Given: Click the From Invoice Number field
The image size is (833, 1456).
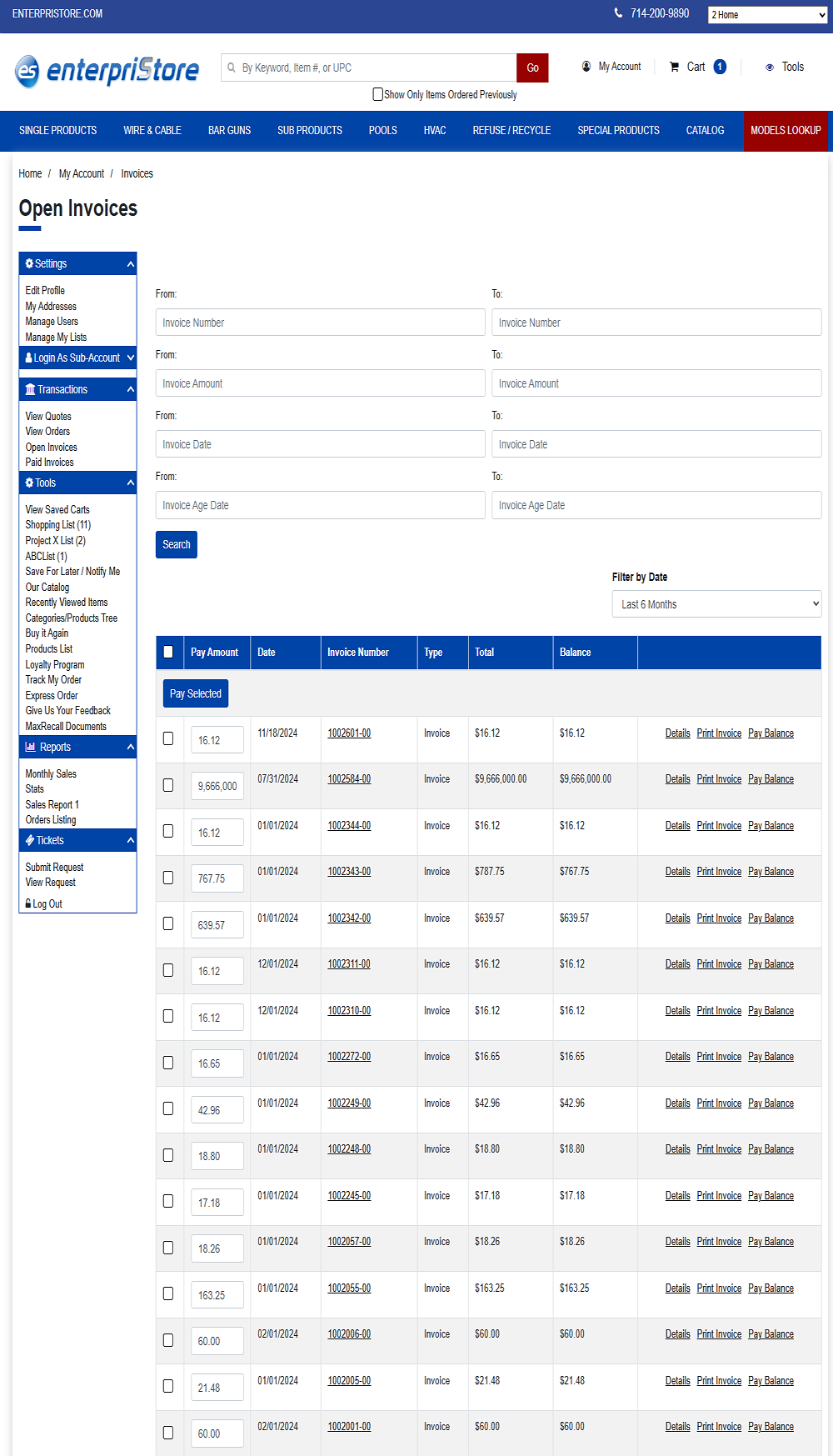Looking at the screenshot, I should [x=321, y=323].
